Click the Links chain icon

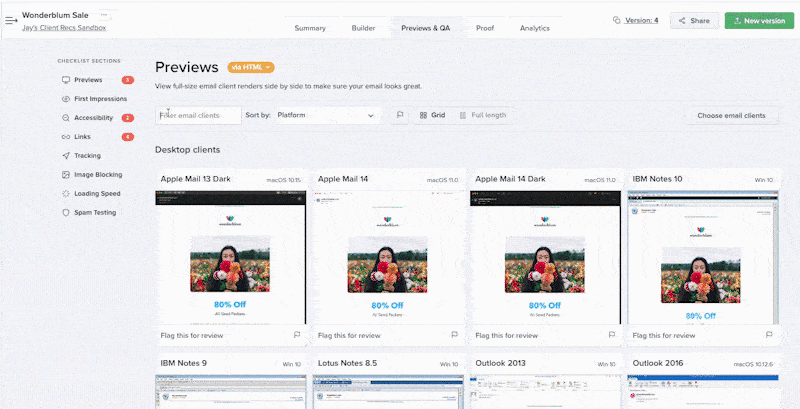coord(66,137)
